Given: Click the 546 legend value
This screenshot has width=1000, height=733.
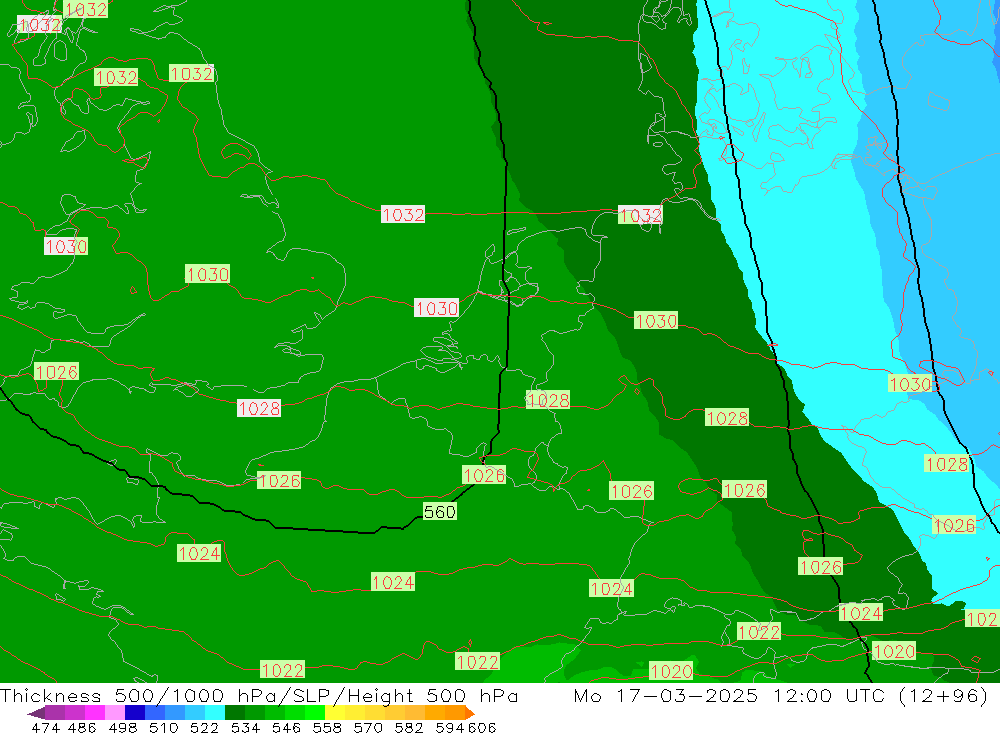Looking at the screenshot, I should coord(286,727).
